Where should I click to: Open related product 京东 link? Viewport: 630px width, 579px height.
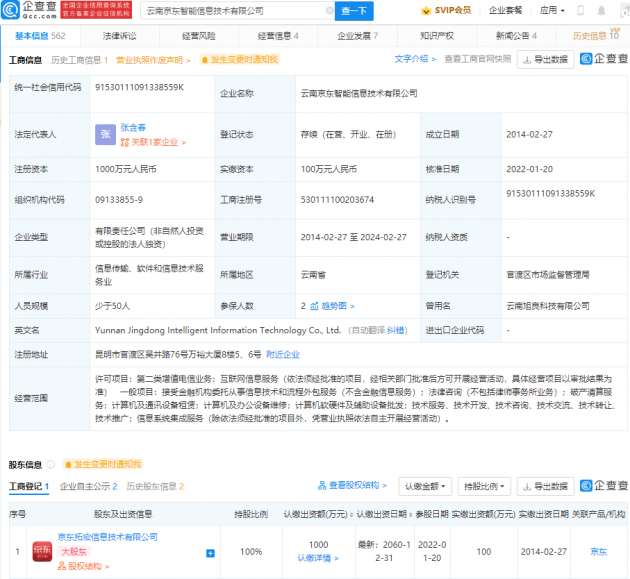[598, 552]
